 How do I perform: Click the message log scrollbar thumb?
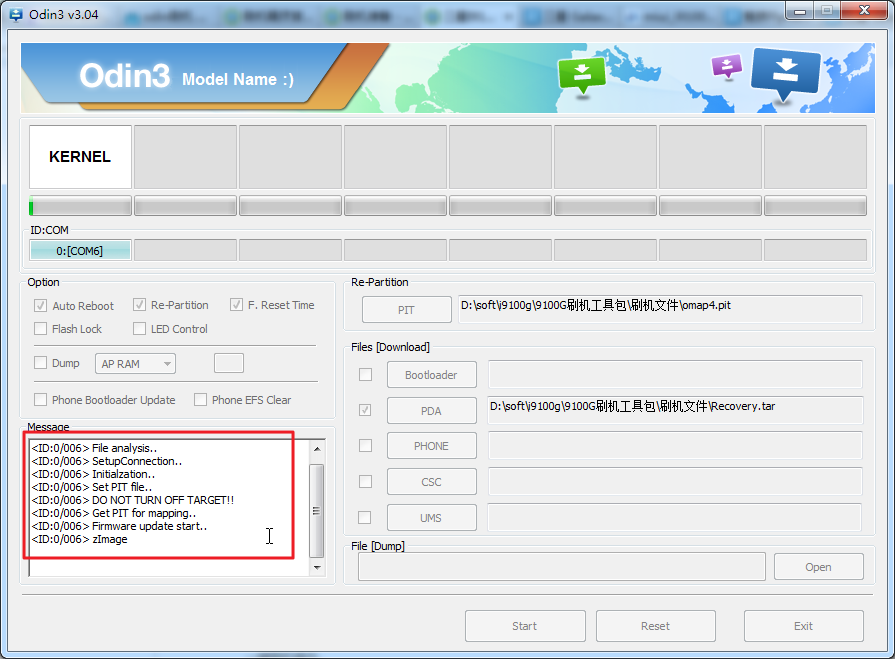[x=317, y=511]
